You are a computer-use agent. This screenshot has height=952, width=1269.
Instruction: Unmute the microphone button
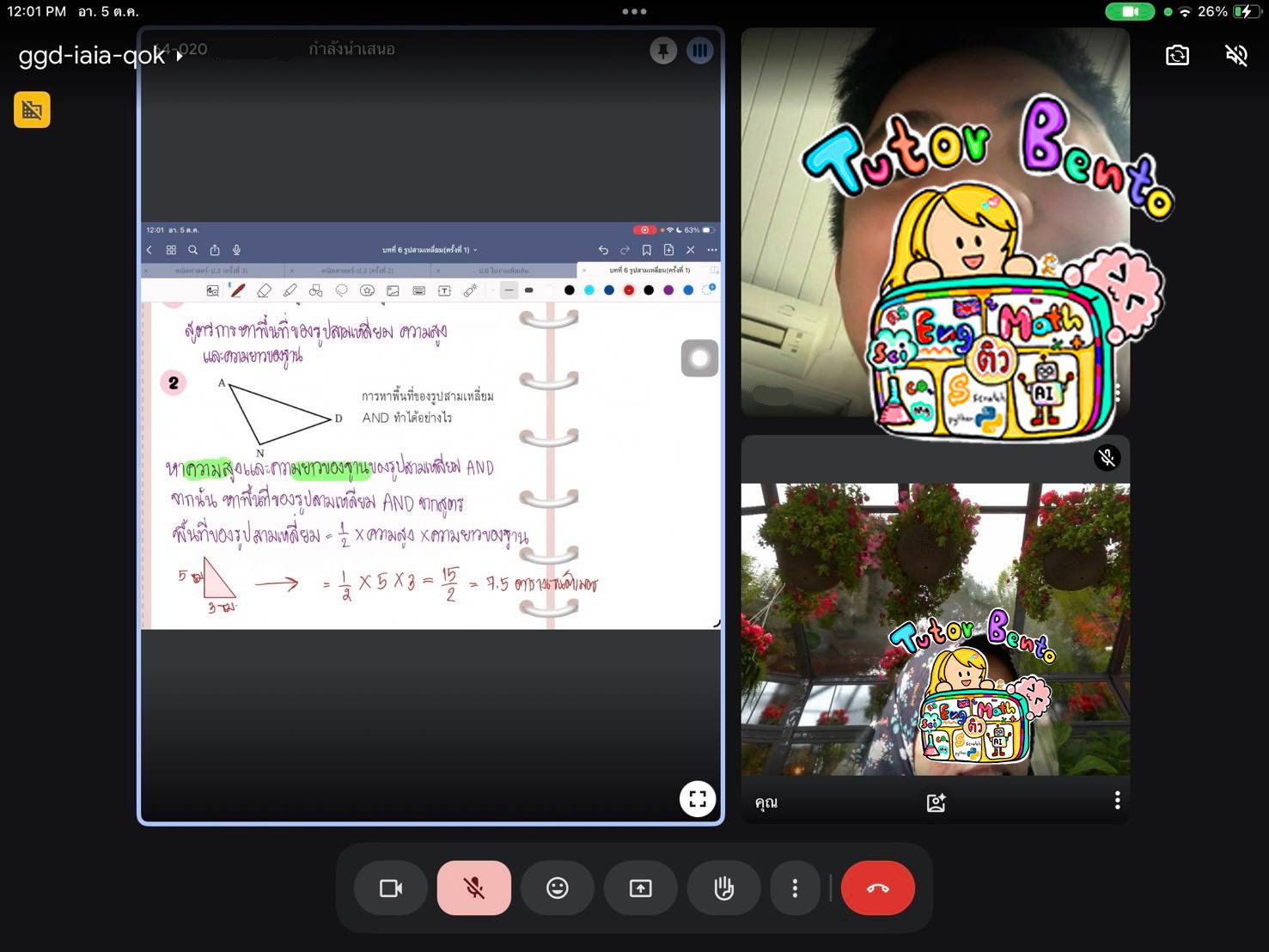474,888
